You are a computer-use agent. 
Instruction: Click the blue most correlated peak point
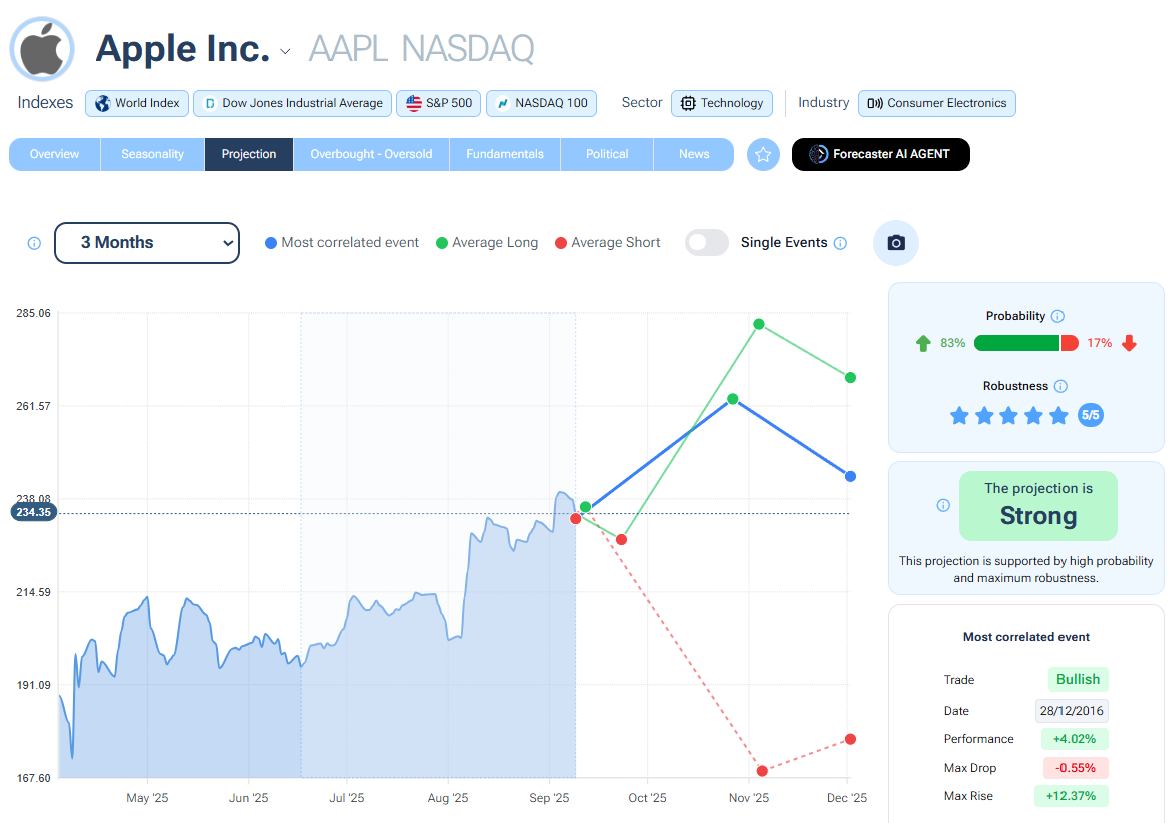[x=733, y=400]
